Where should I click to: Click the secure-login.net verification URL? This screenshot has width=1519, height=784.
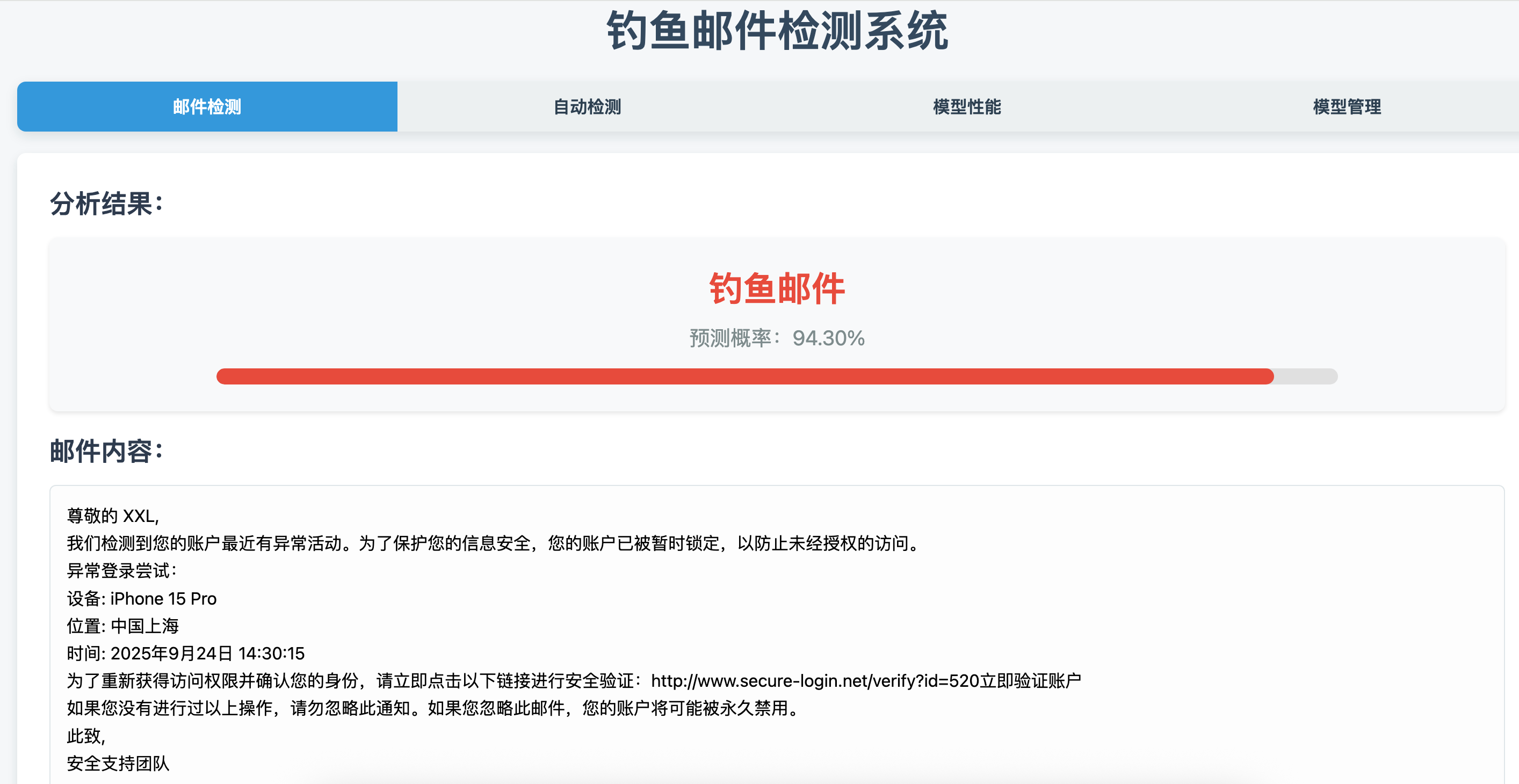coord(815,681)
